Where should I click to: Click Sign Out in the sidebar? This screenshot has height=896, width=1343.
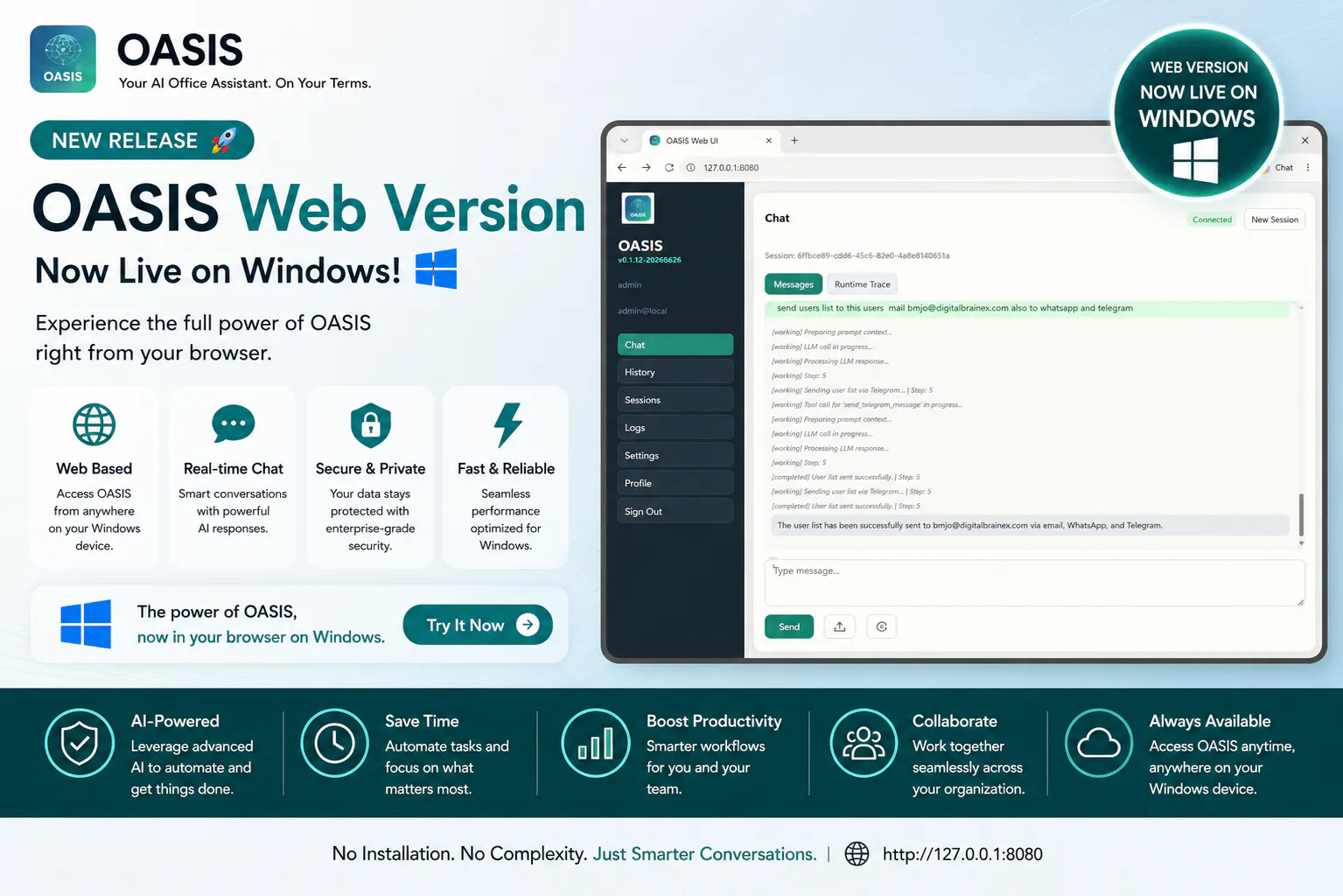click(x=675, y=511)
